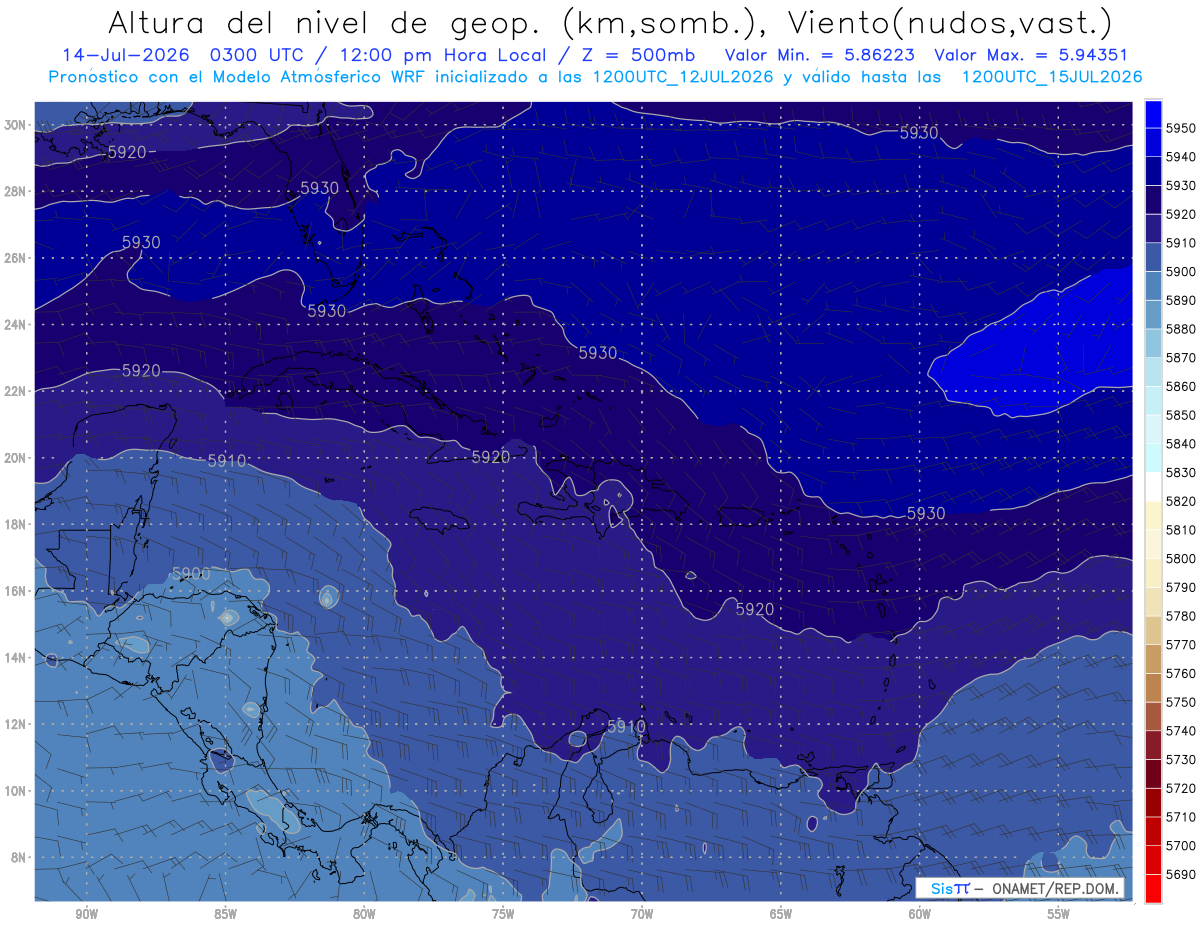Click the red swatch below 5690

(x=1153, y=888)
